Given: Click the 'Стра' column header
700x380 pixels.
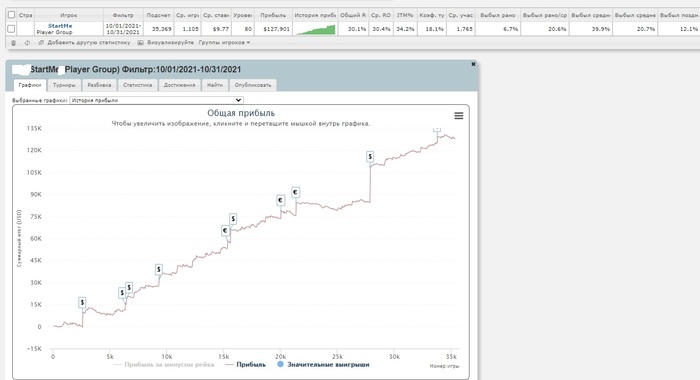Looking at the screenshot, I should tap(25, 15).
